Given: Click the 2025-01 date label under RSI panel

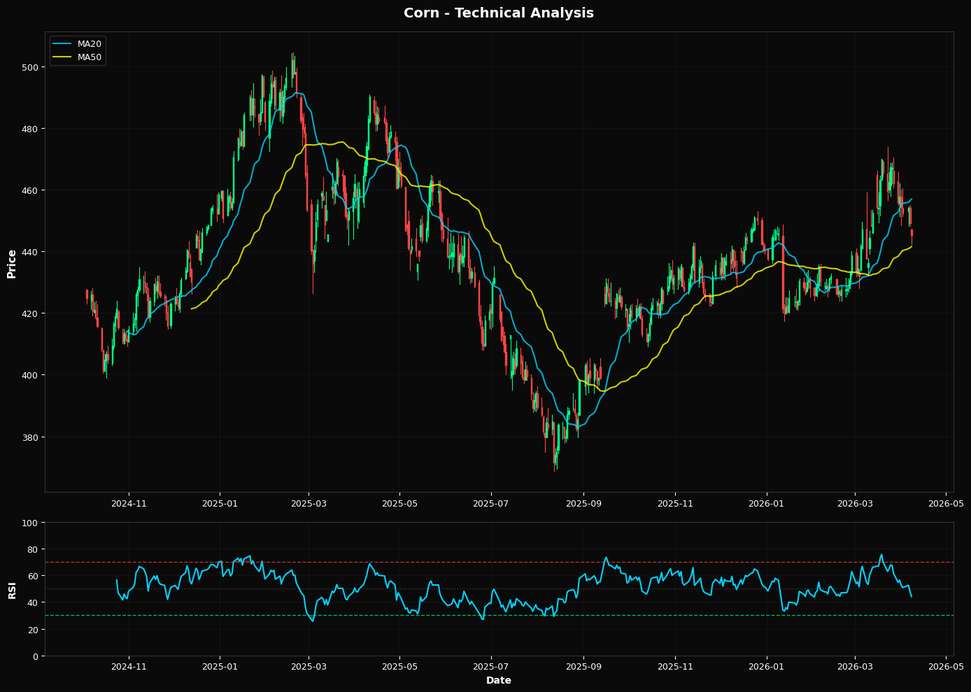Looking at the screenshot, I should click(220, 667).
